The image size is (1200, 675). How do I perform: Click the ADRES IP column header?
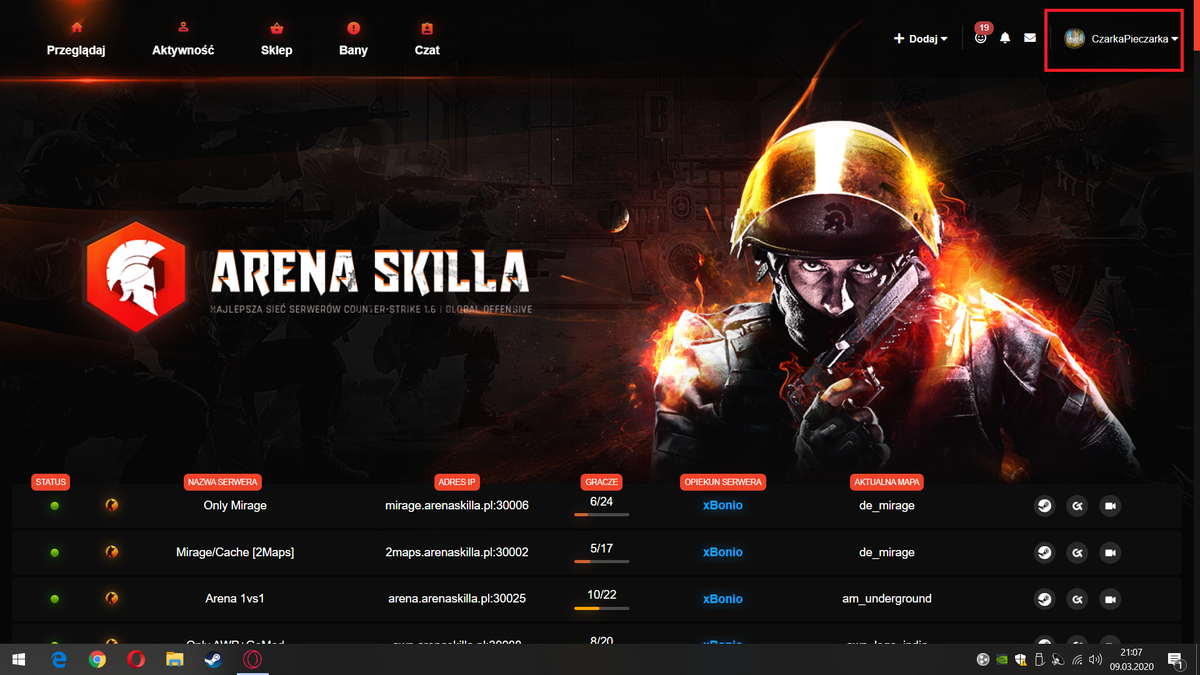[x=457, y=482]
